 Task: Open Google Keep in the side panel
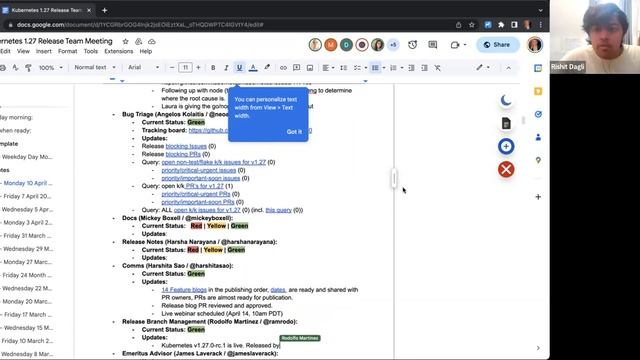click(x=538, y=91)
